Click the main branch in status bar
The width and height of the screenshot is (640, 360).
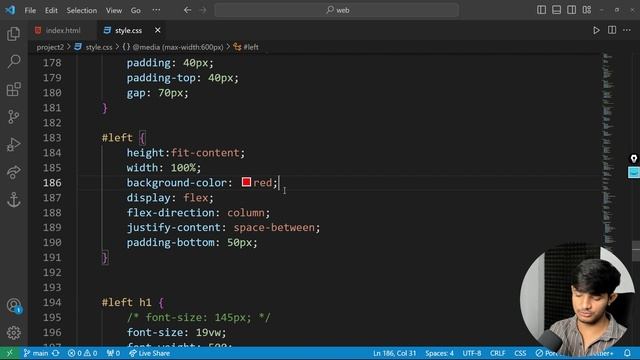(36, 353)
